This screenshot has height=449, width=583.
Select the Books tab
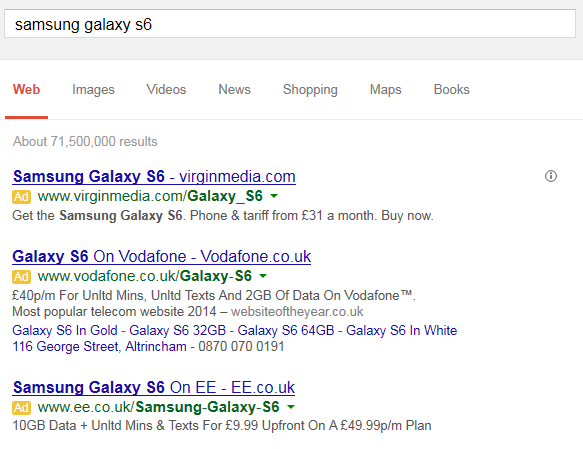[x=452, y=90]
